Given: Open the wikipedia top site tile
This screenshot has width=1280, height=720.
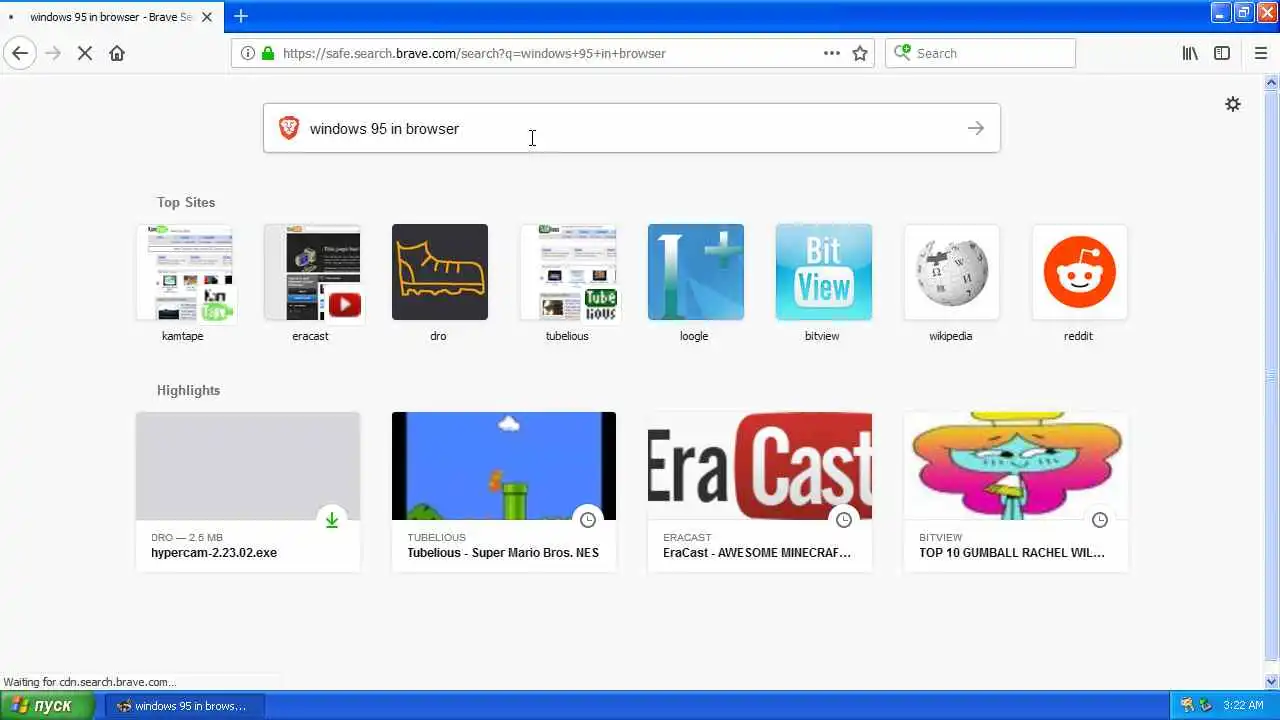Looking at the screenshot, I should [x=952, y=272].
